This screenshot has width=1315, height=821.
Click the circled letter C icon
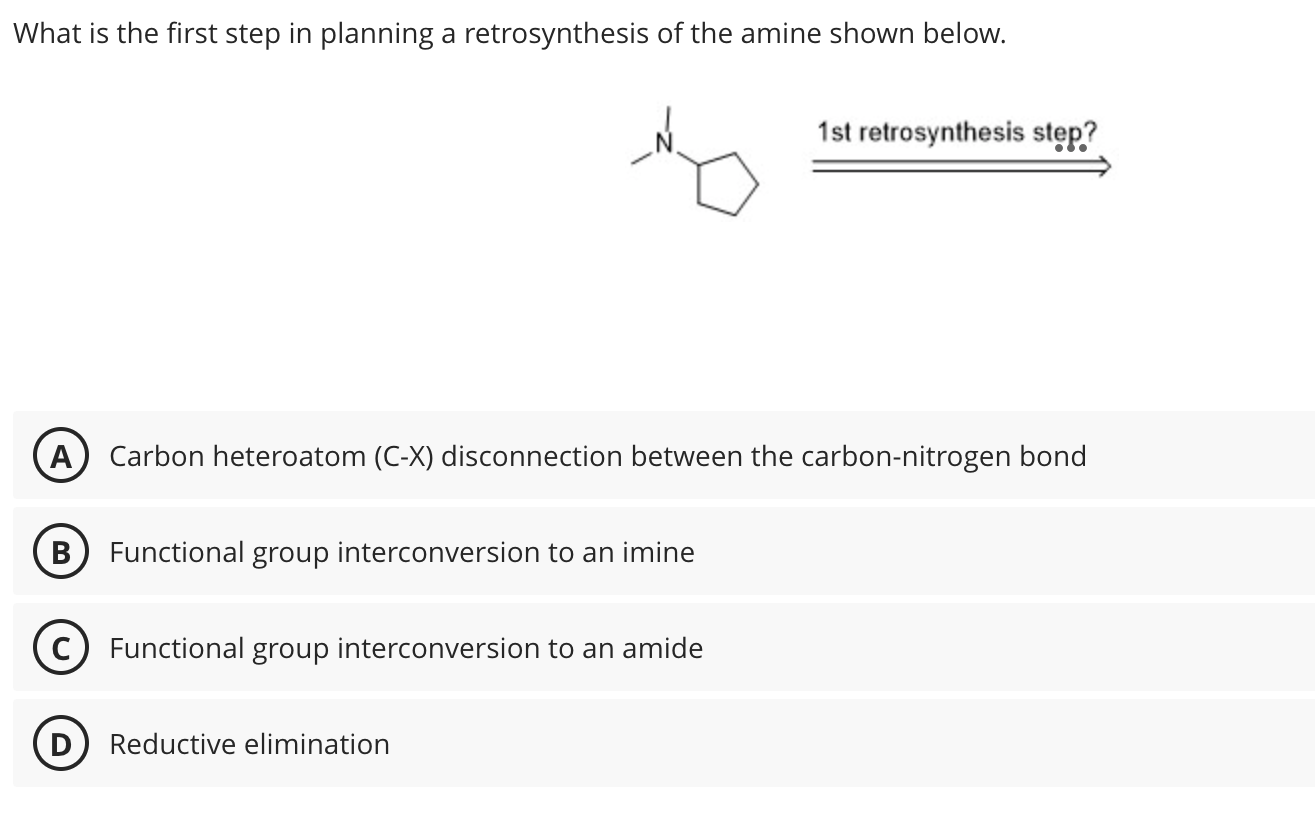tap(60, 648)
